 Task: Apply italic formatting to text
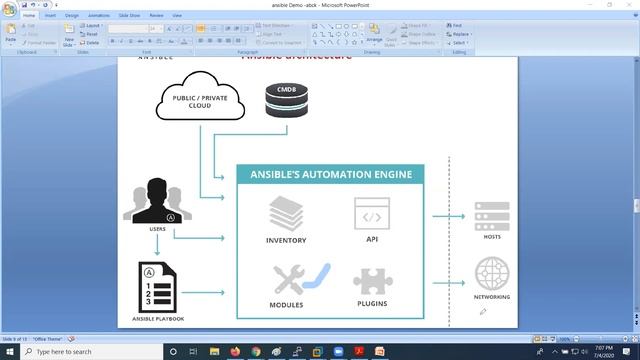click(x=121, y=41)
